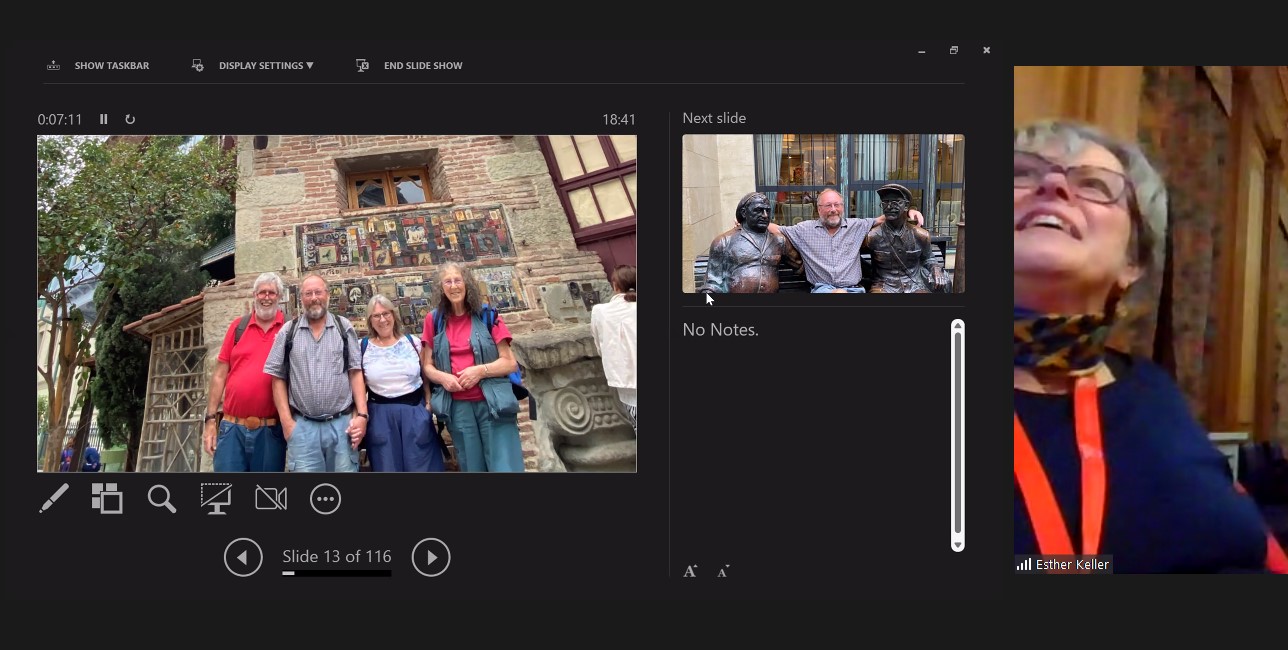Viewport: 1288px width, 650px height.
Task: Select the pen and laser pointer tool
Action: [x=54, y=498]
